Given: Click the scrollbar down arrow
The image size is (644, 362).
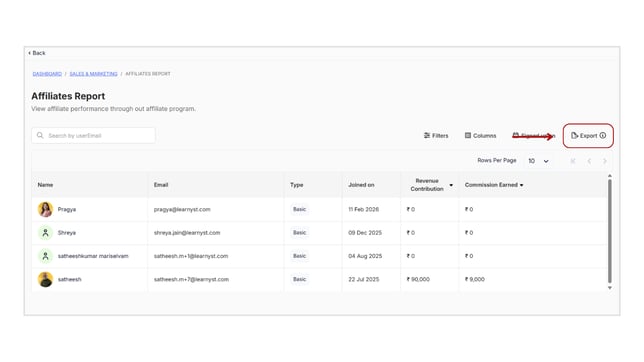Looking at the screenshot, I should tap(610, 288).
